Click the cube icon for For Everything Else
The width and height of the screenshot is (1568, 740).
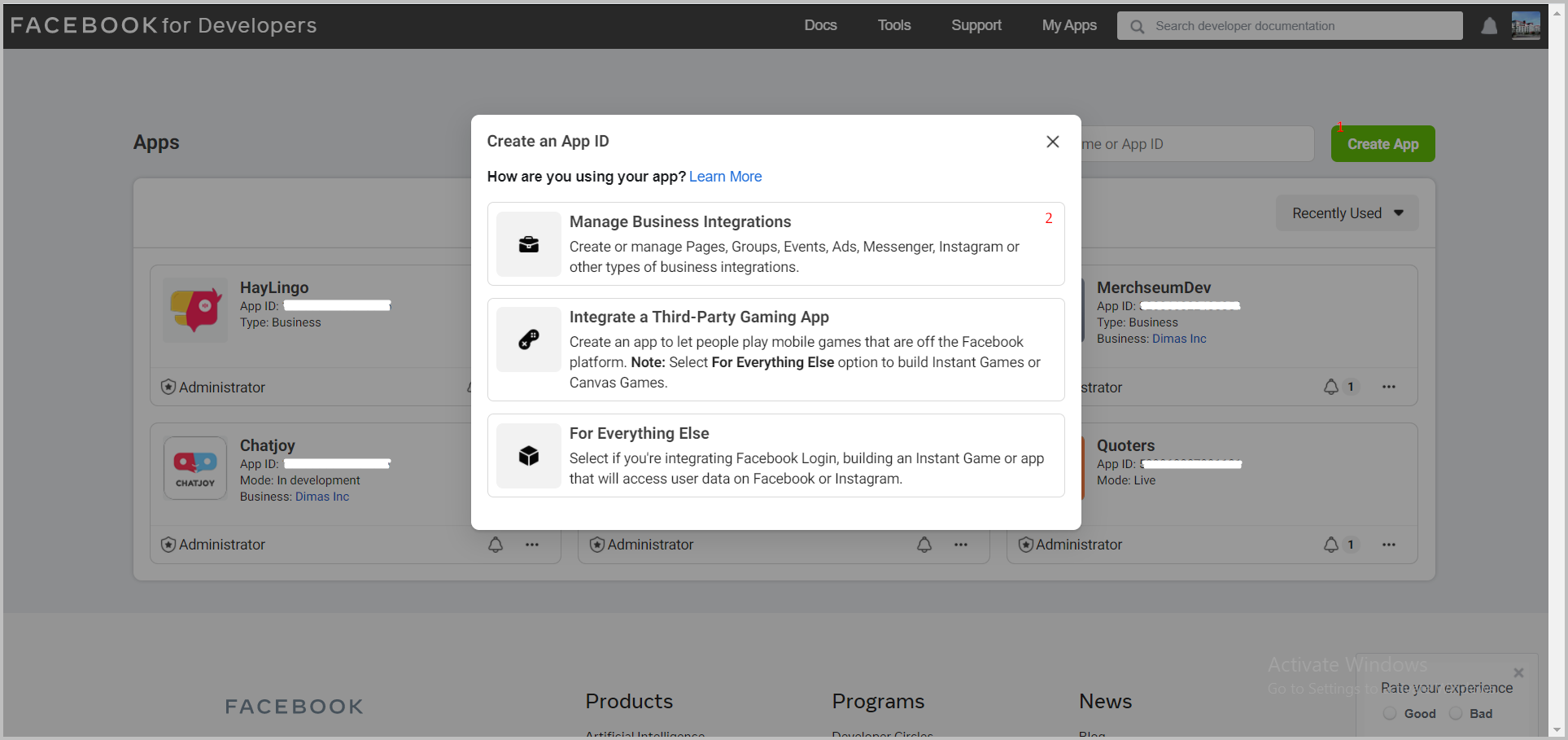click(529, 456)
